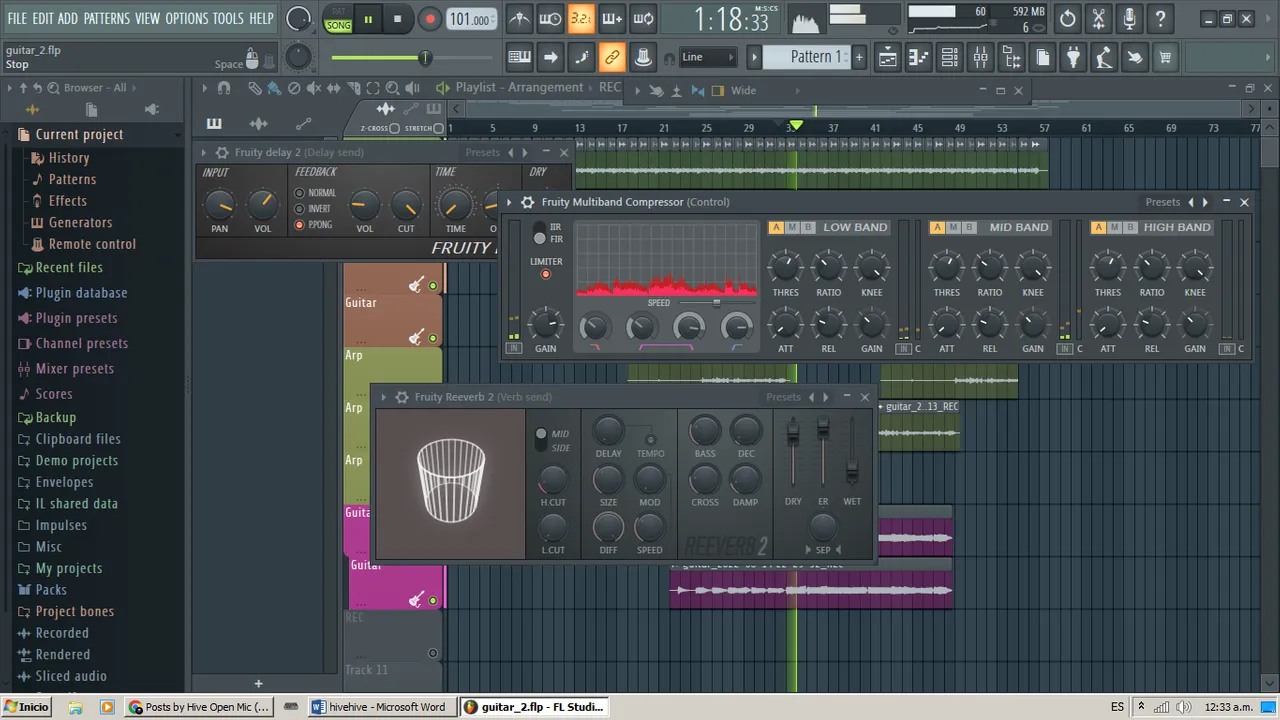Open Channel presets folder in browser

(82, 343)
